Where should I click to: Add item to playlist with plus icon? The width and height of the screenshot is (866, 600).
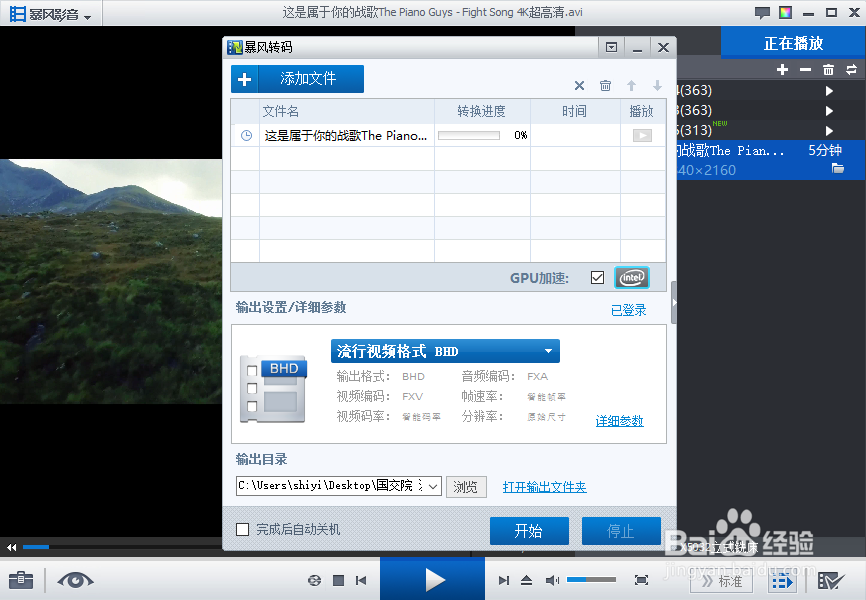click(x=781, y=68)
